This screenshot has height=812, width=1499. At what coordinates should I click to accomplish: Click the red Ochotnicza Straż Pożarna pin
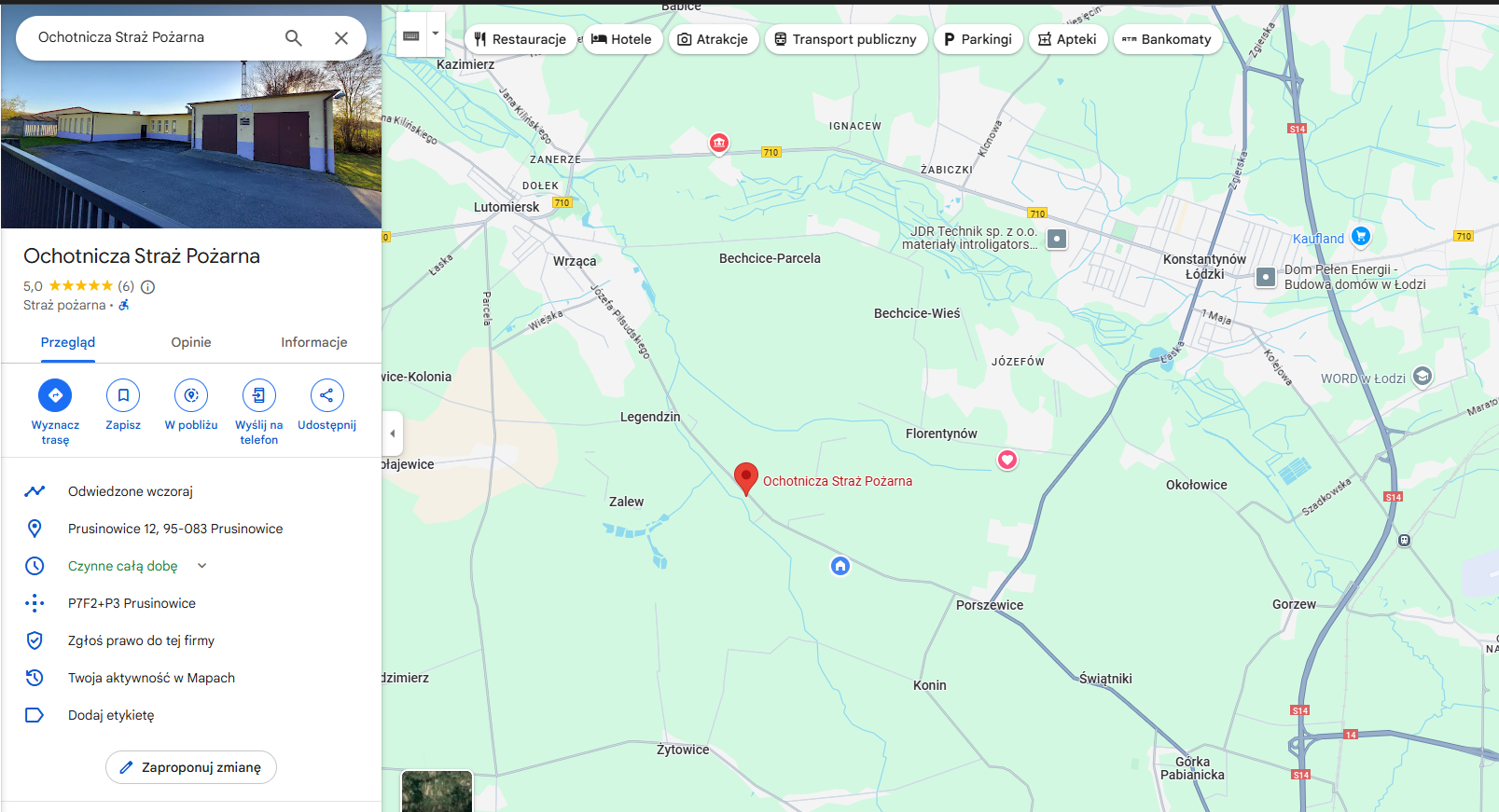click(x=745, y=478)
